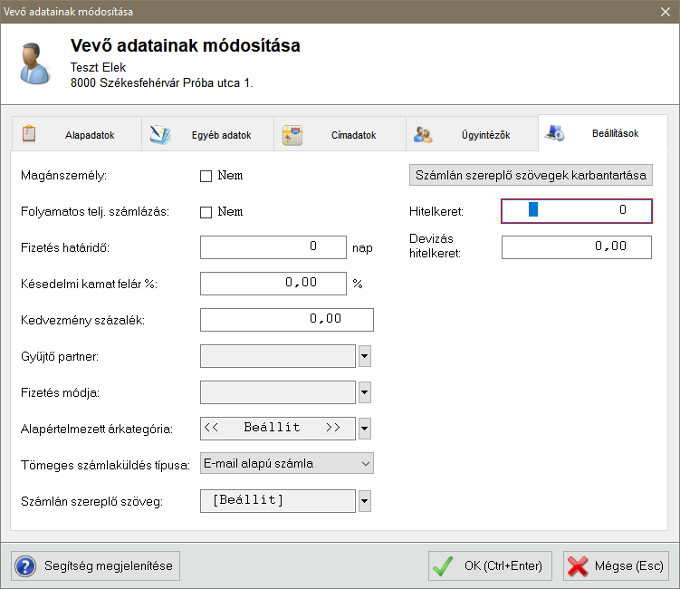Cancel with the Mégse (Esc) button

point(614,566)
